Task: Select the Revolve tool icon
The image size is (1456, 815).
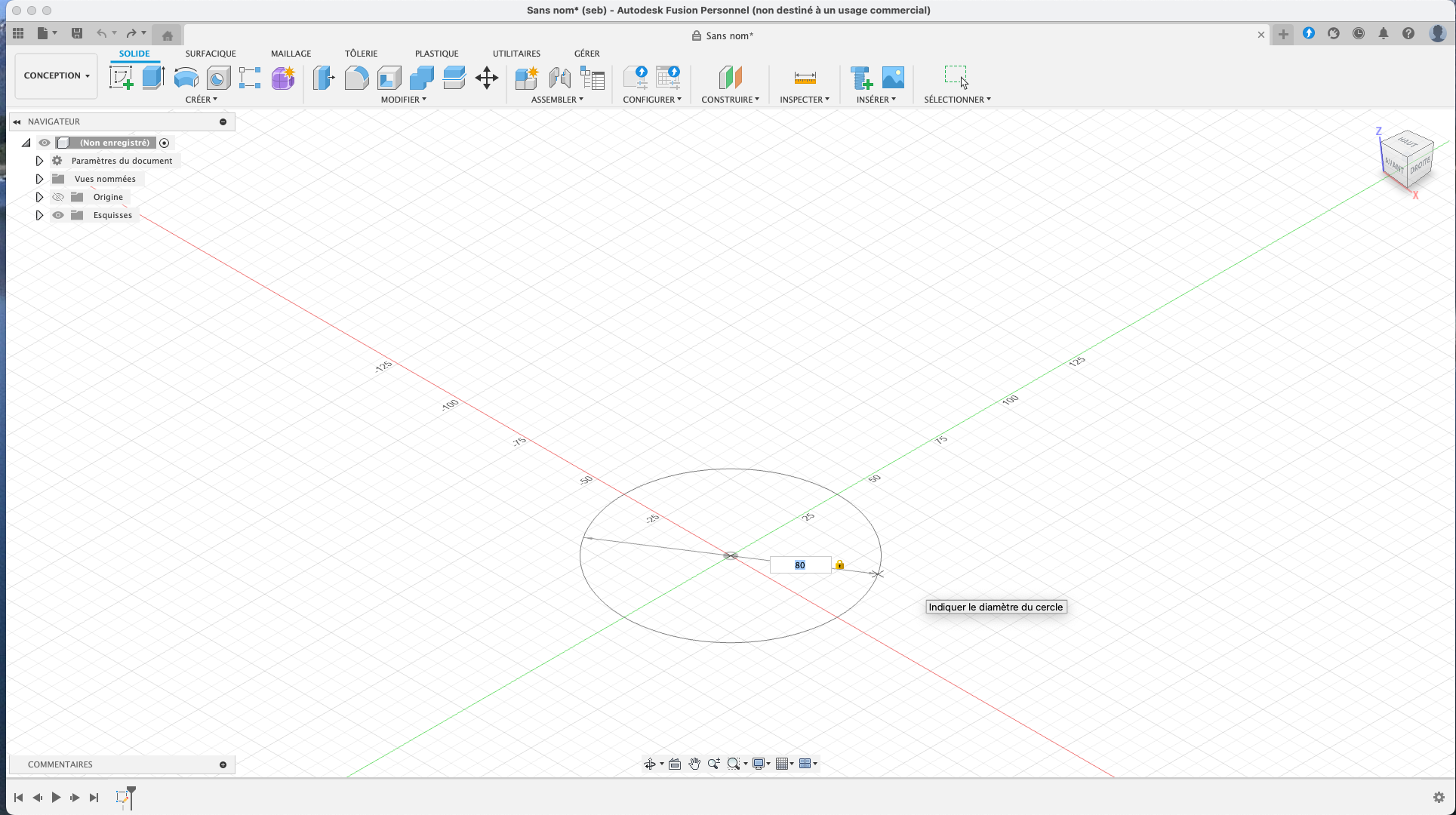Action: (186, 78)
